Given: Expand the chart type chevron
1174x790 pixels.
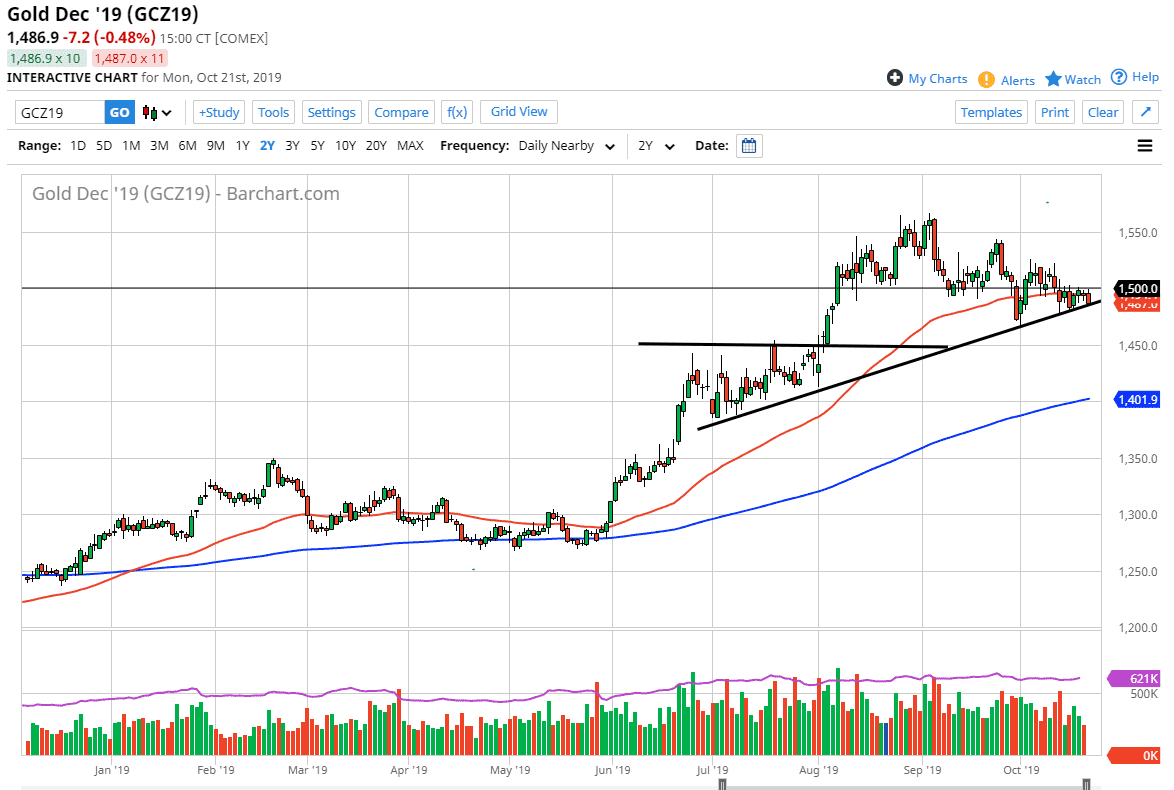Looking at the screenshot, I should click(166, 112).
